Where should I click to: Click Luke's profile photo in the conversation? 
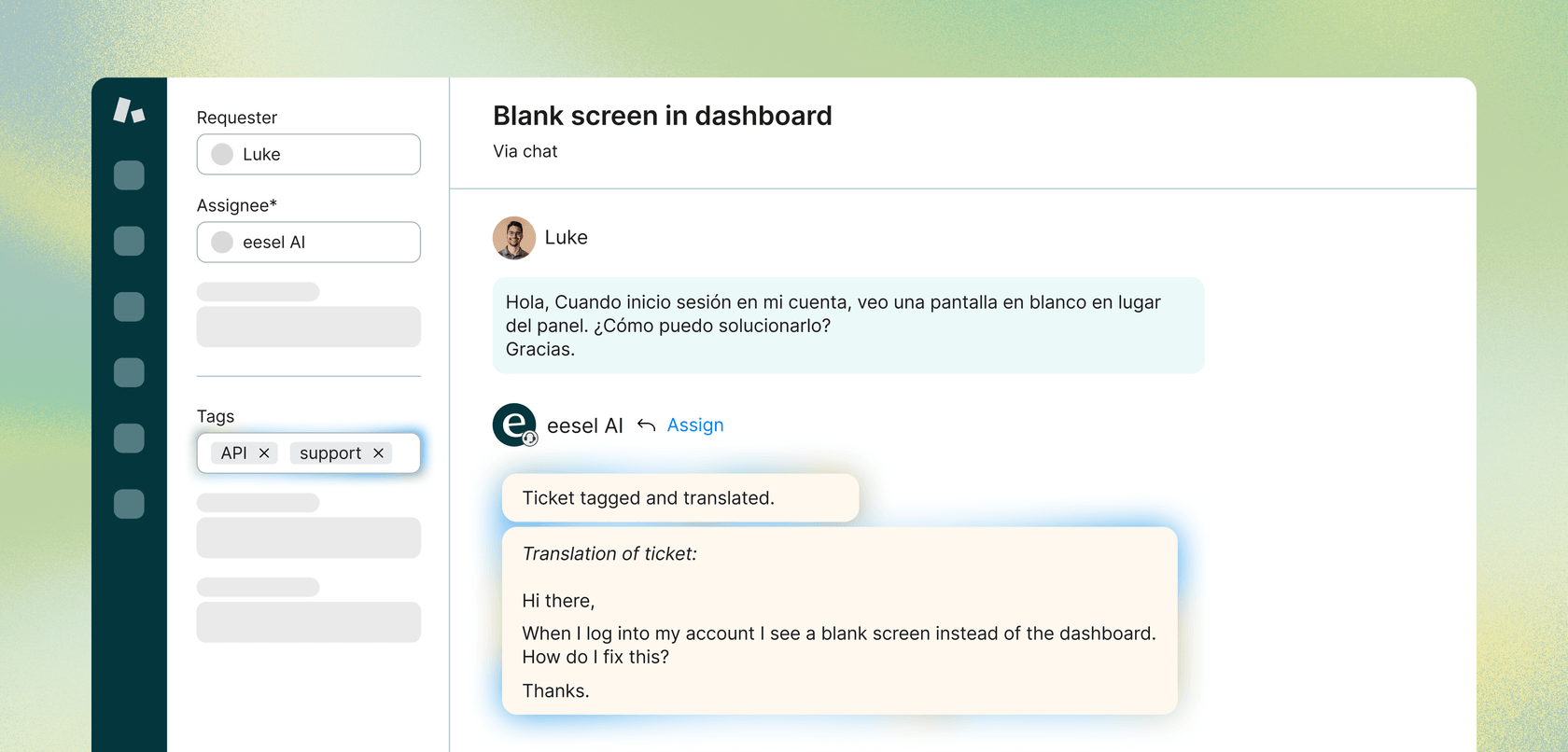(514, 238)
